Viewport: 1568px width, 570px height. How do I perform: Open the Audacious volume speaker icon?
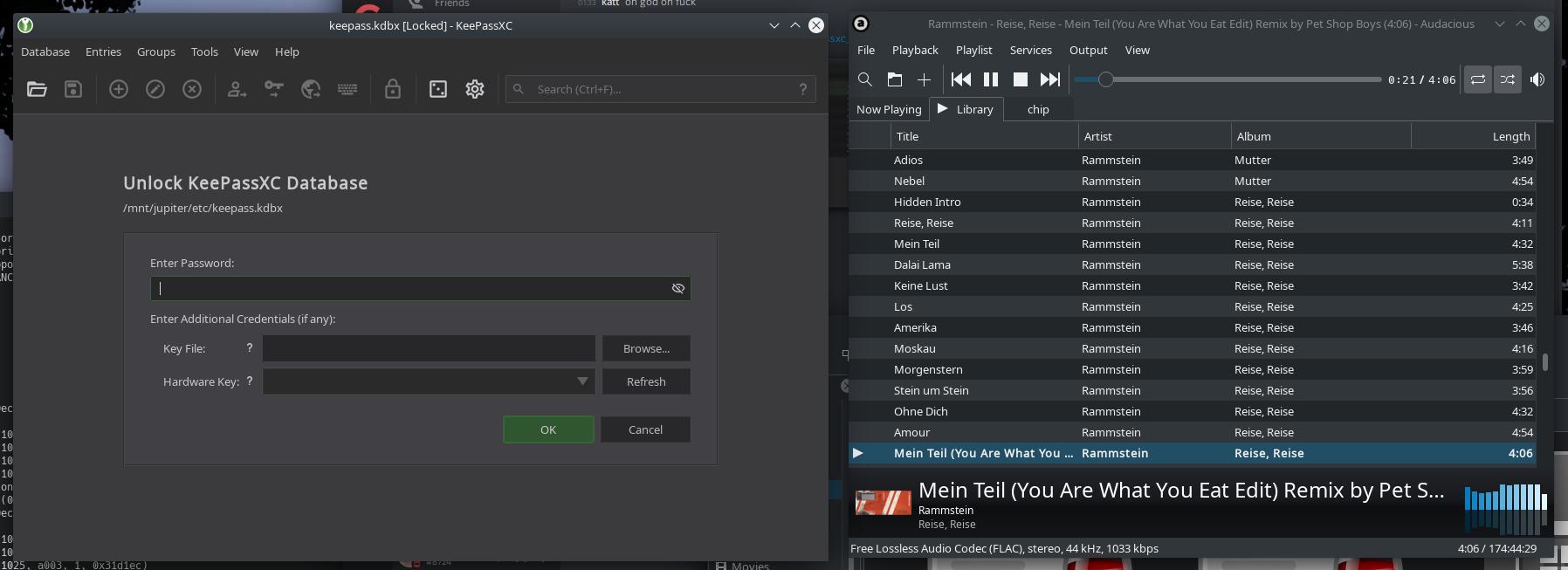point(1537,79)
